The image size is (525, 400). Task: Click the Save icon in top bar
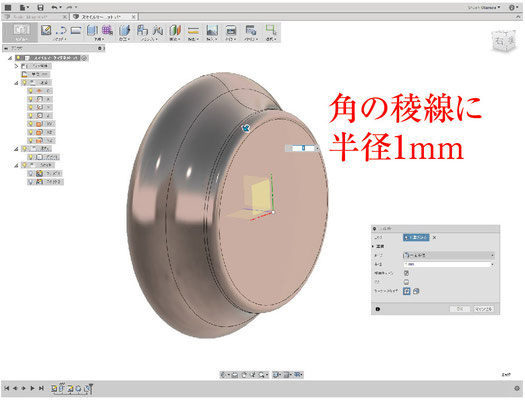pyautogui.click(x=40, y=8)
